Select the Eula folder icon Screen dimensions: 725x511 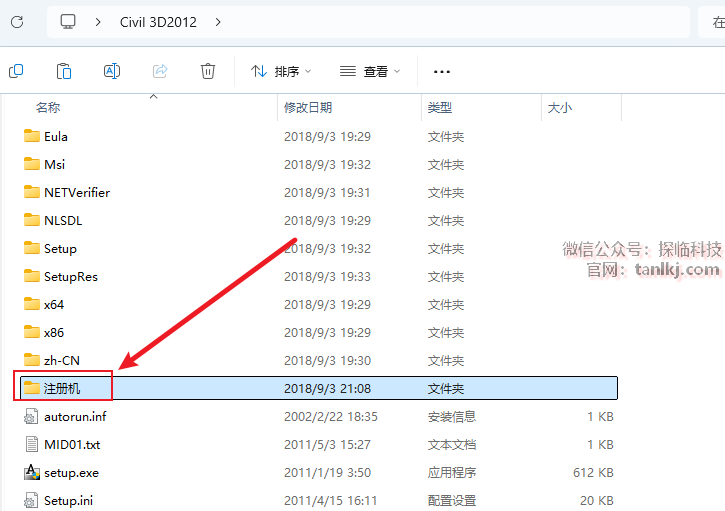tap(31, 136)
